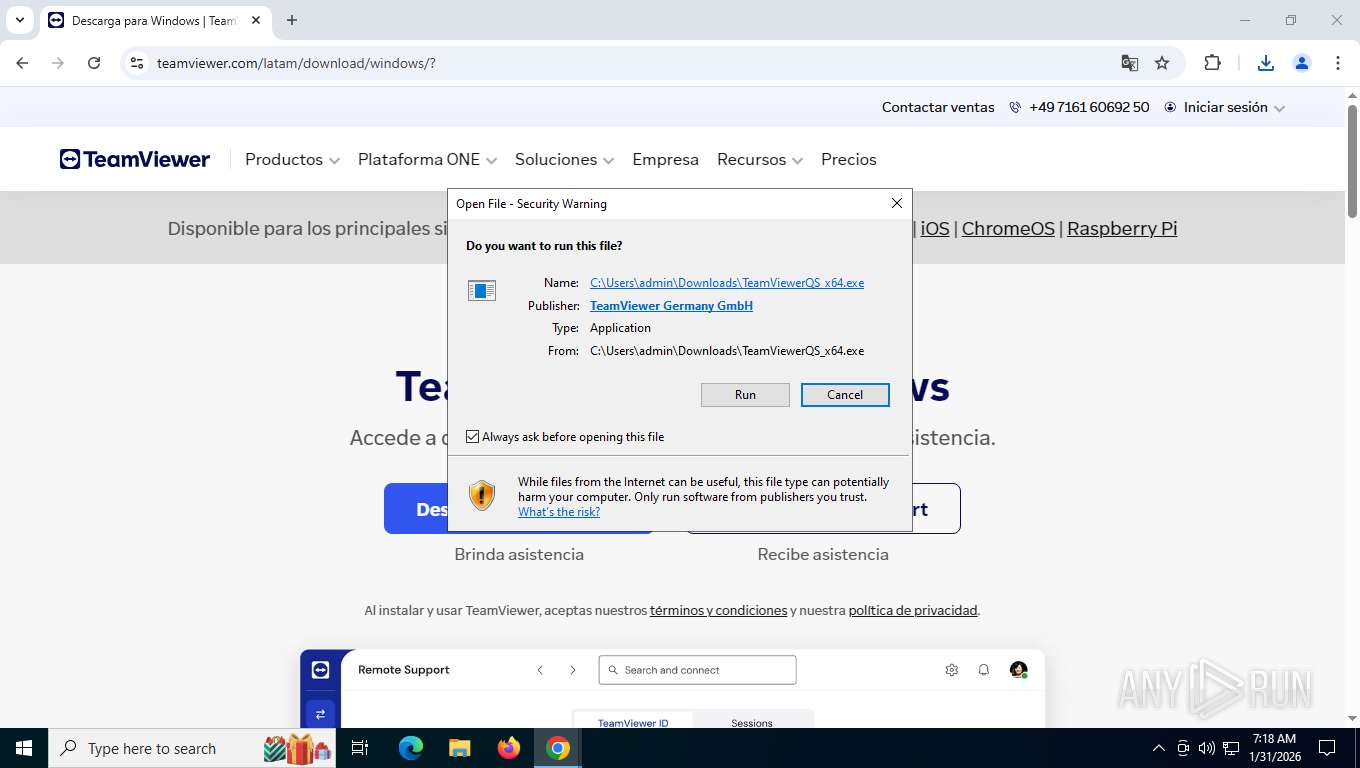Open Task View on taskbar

(x=360, y=748)
